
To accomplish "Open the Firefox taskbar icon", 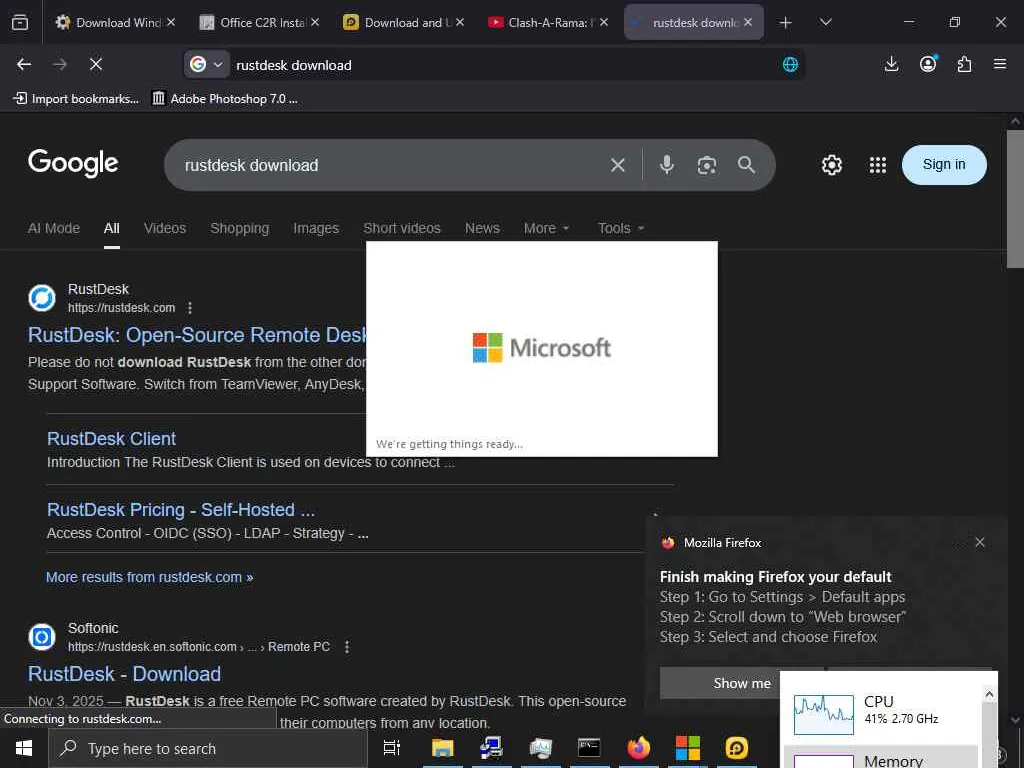I will pos(639,748).
